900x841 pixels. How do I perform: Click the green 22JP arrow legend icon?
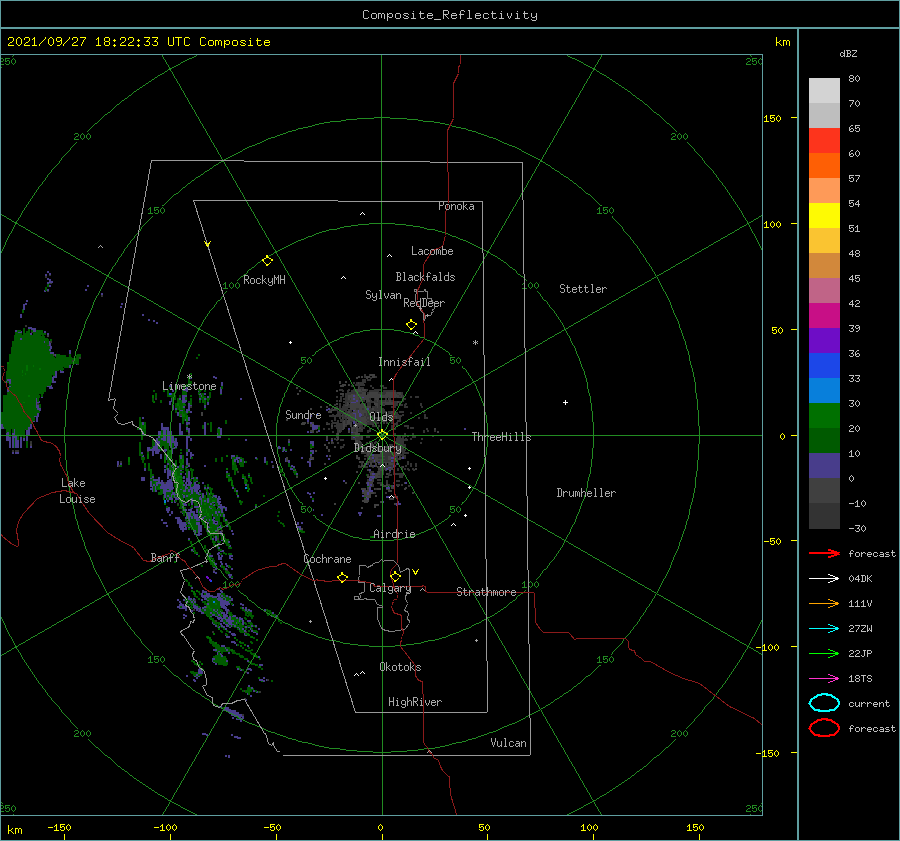824,653
